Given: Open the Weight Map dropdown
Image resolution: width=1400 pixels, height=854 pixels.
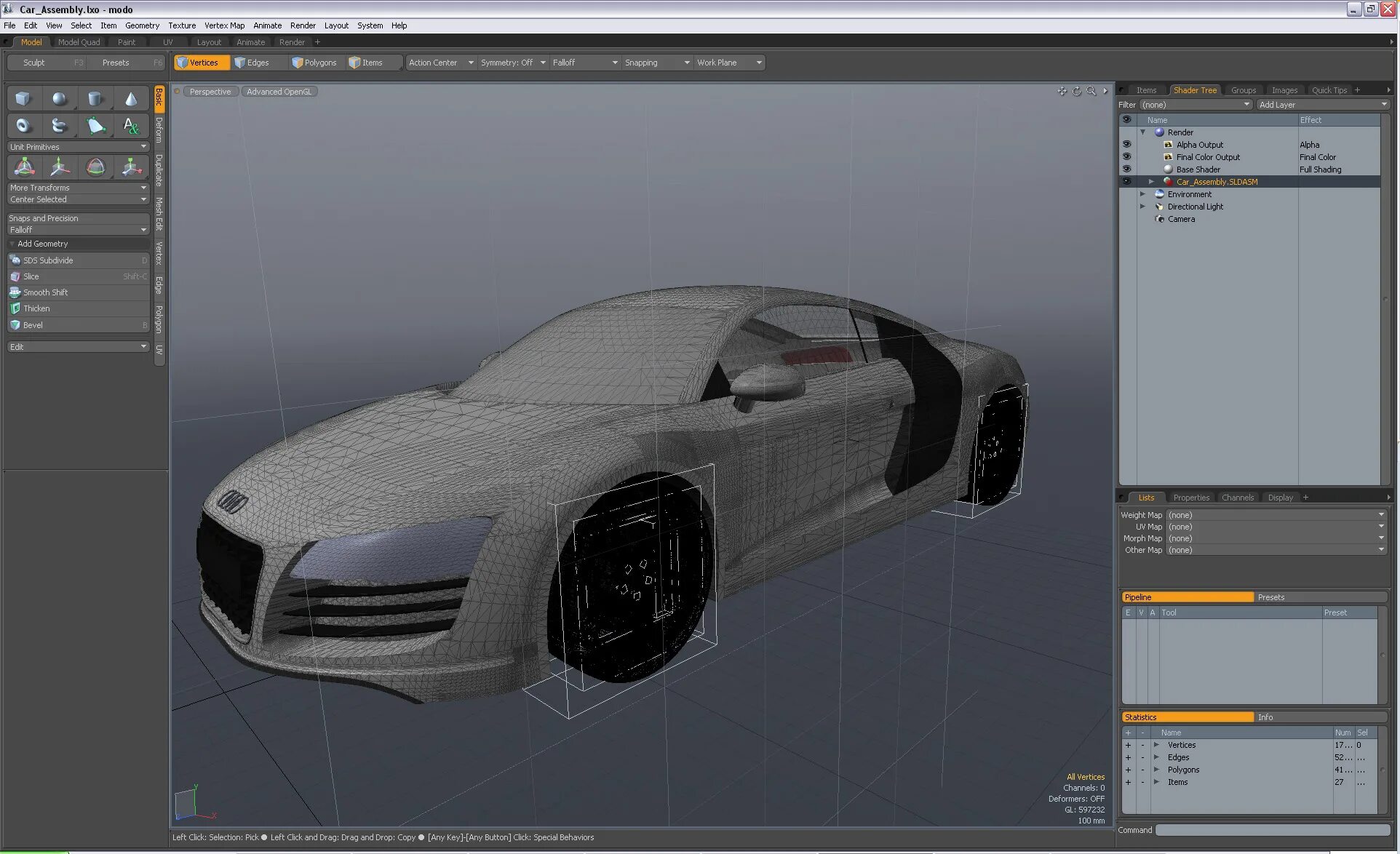Looking at the screenshot, I should 1276,515.
